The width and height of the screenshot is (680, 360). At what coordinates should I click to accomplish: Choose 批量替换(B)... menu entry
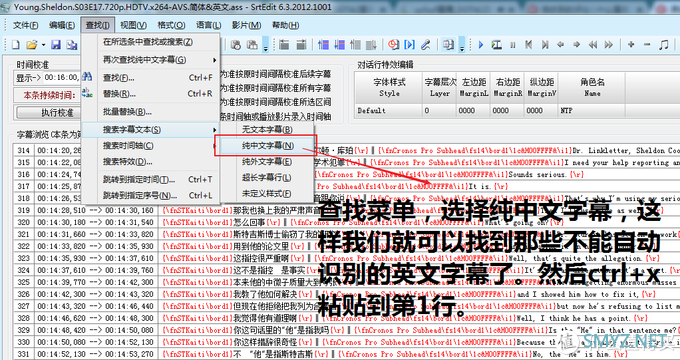(x=151, y=111)
